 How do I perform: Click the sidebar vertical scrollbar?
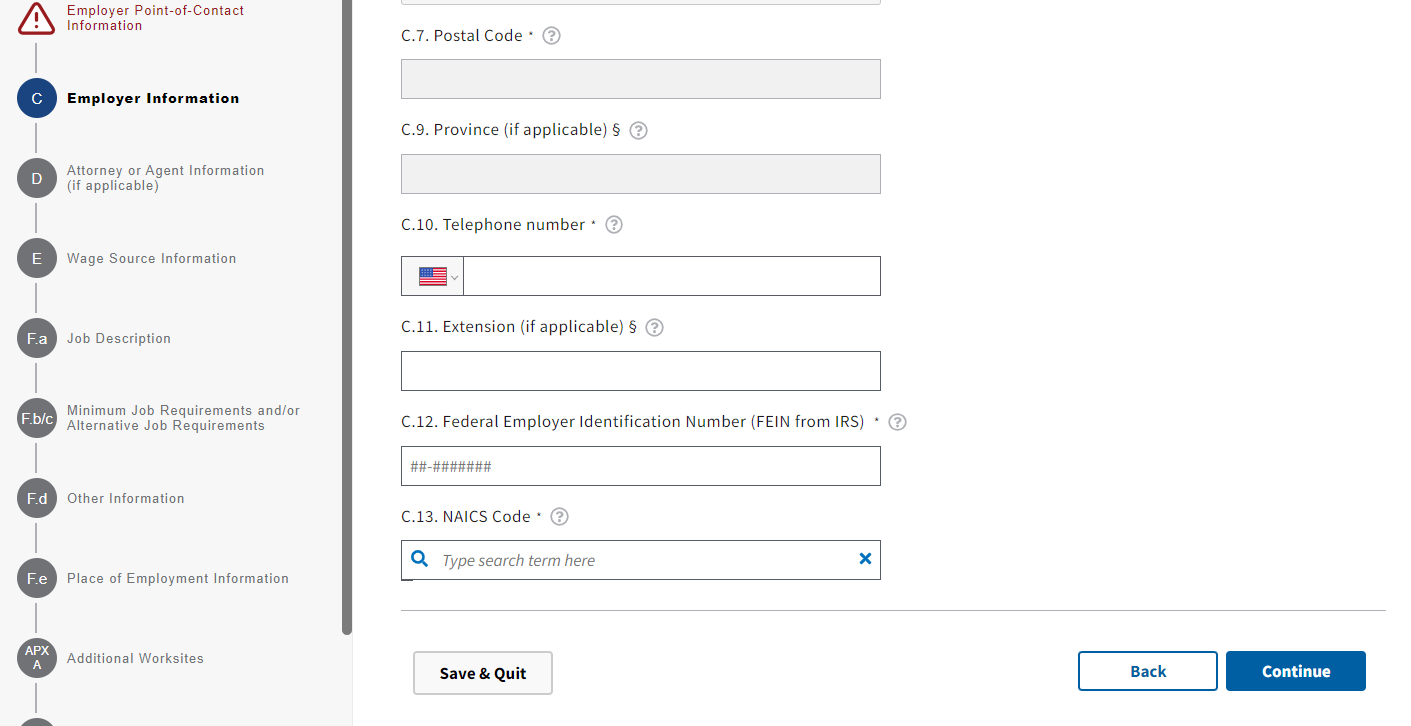tap(347, 300)
